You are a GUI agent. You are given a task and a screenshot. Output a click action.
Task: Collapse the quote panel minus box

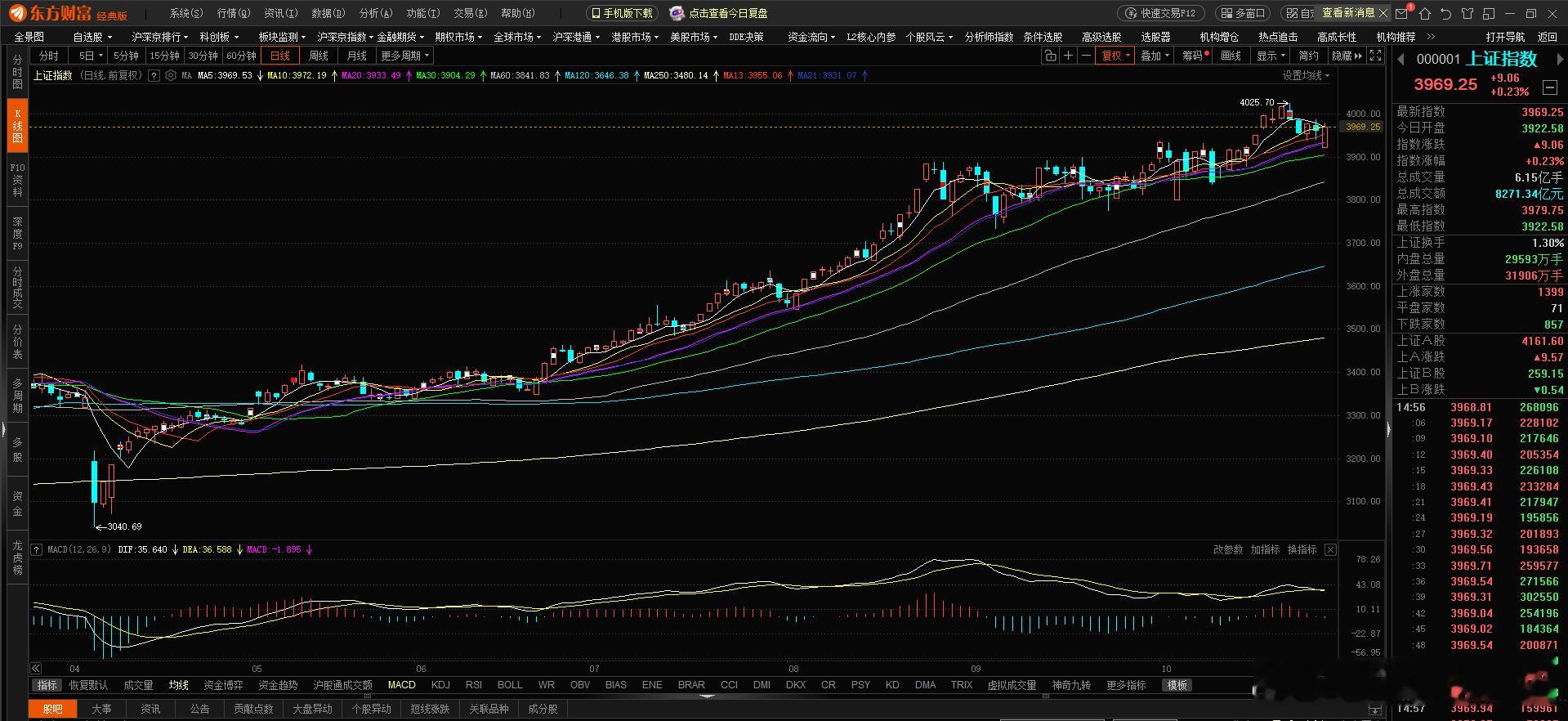pyautogui.click(x=1550, y=87)
